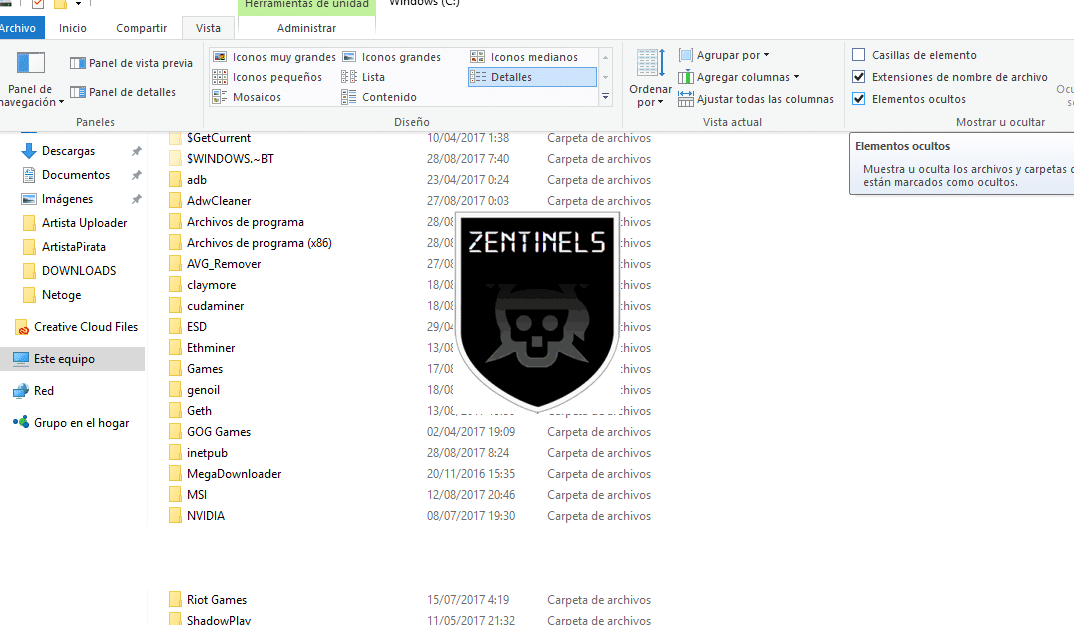This screenshot has width=1074, height=625.
Task: Click the layout gallery's upward arrow
Action: coord(605,57)
